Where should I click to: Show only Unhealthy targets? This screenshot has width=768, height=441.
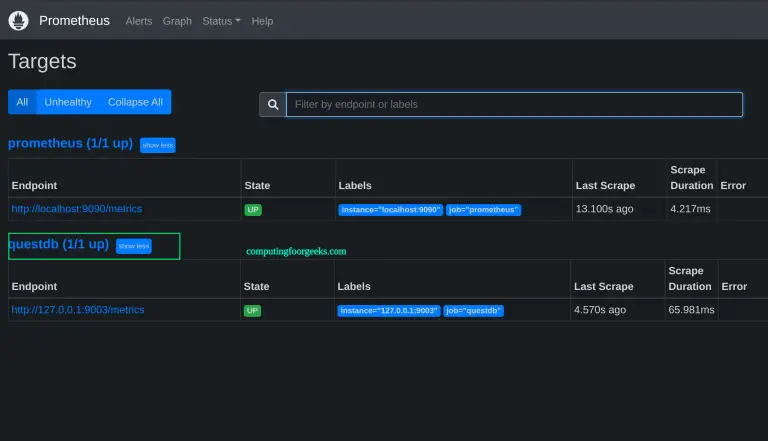[68, 102]
